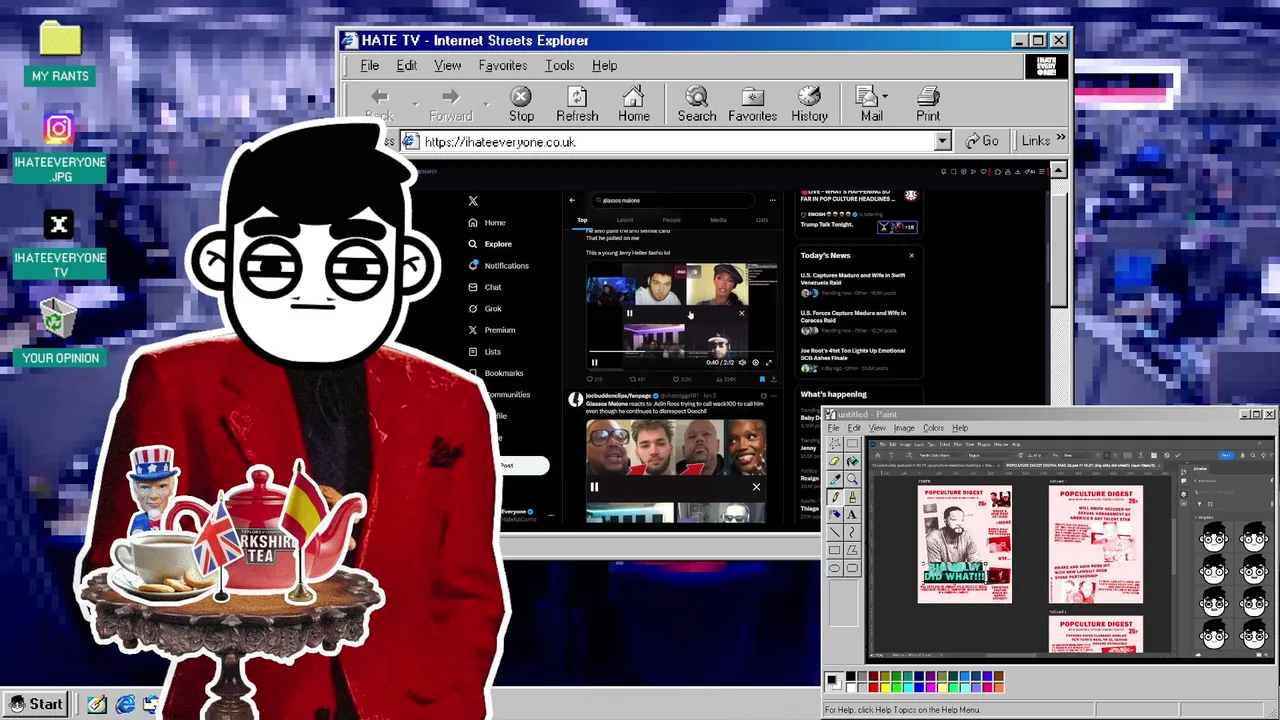This screenshot has width=1280, height=720.
Task: Open the Mail button dropdown arrow
Action: (x=885, y=97)
